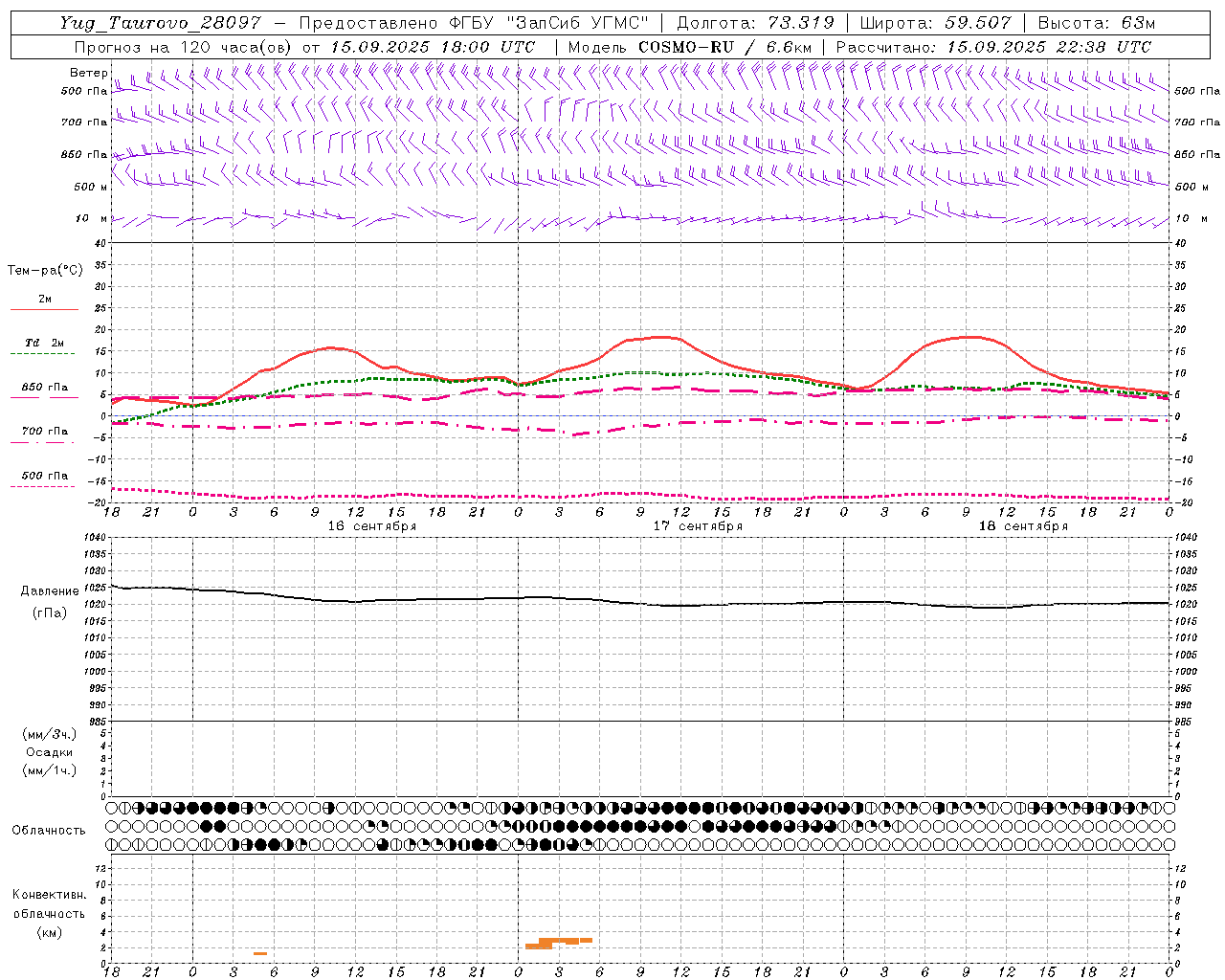
Task: Click the Конвективн. convective cloud label
Action: coord(50,895)
